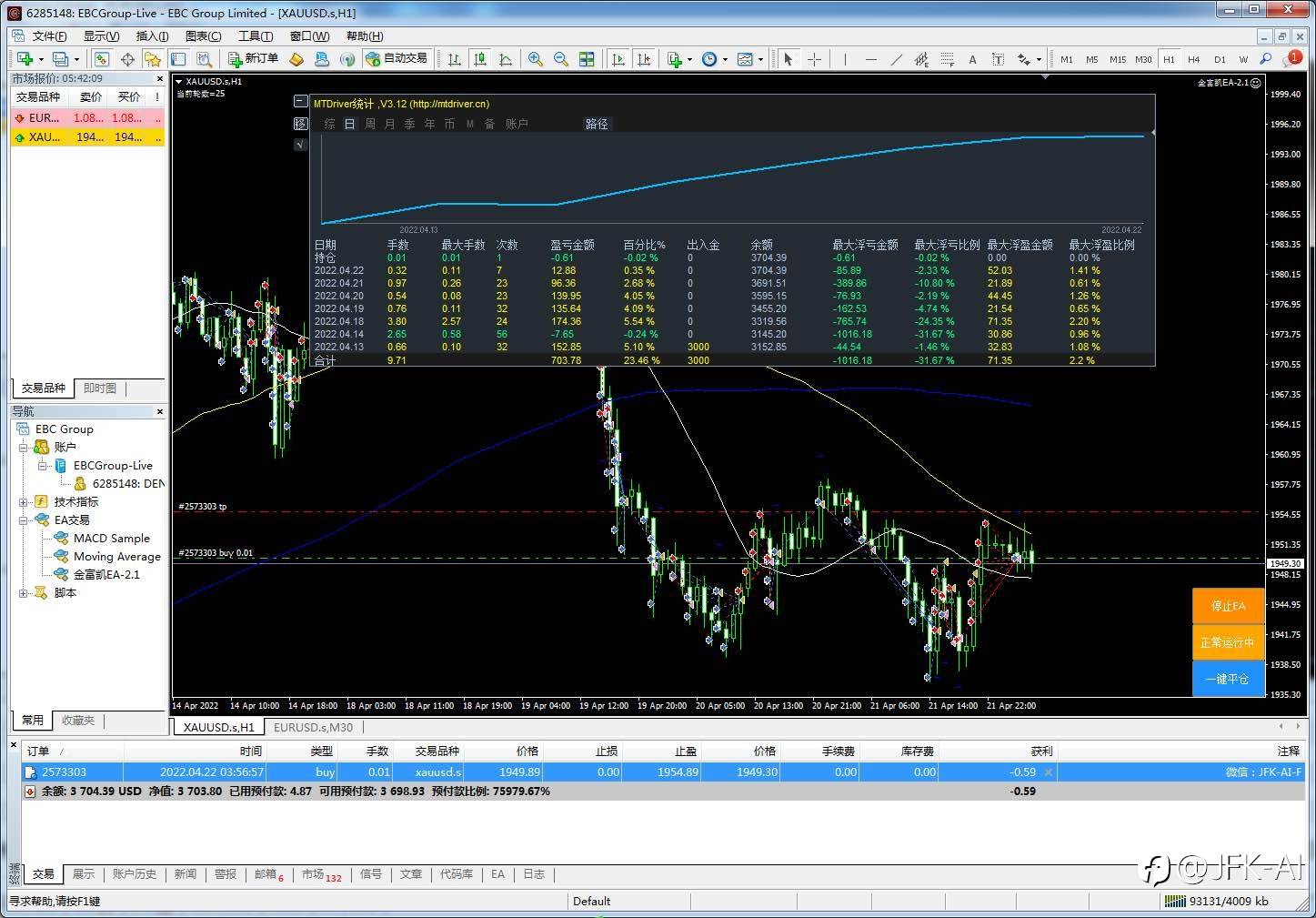
Task: Select the trendline tool
Action: pos(897,59)
